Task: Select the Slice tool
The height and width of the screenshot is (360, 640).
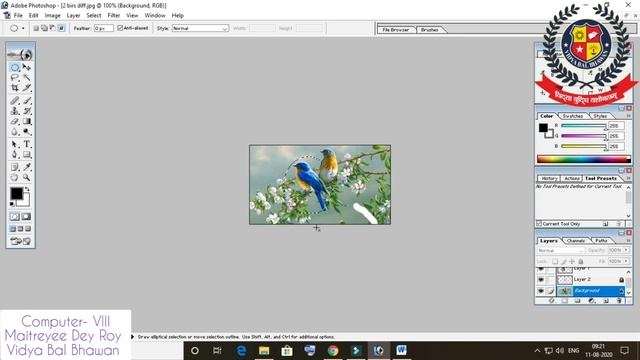Action: click(27, 88)
